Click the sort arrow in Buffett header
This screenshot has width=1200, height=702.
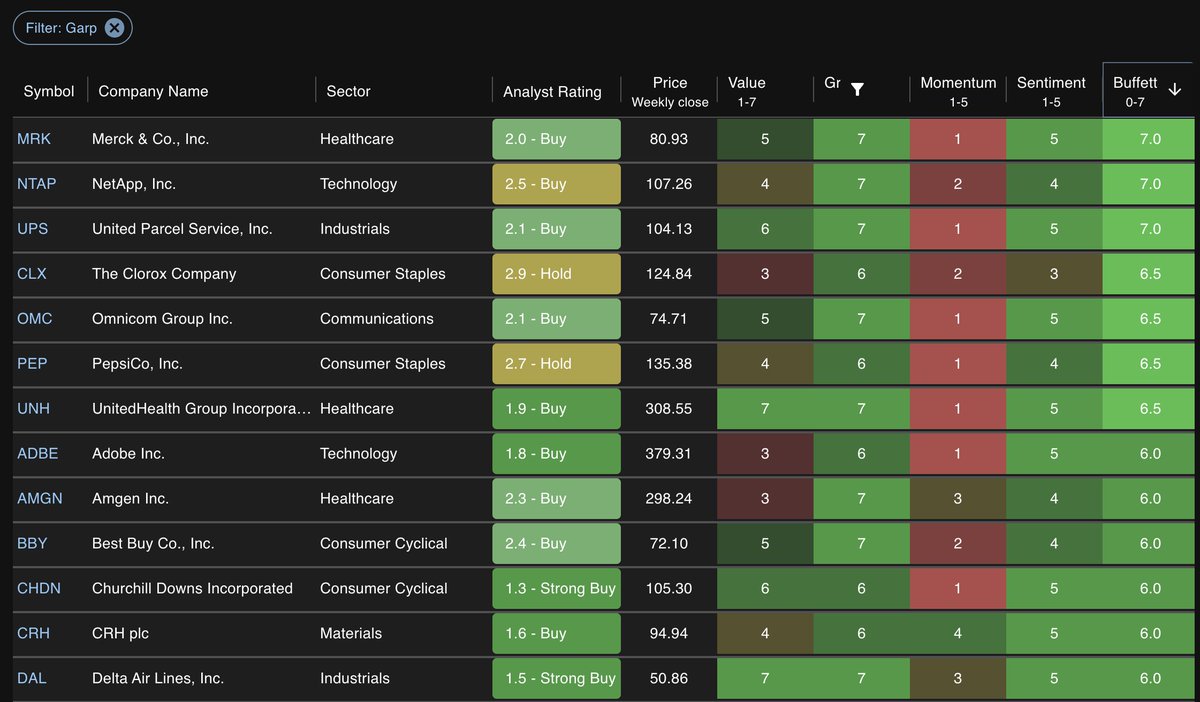pos(1175,90)
